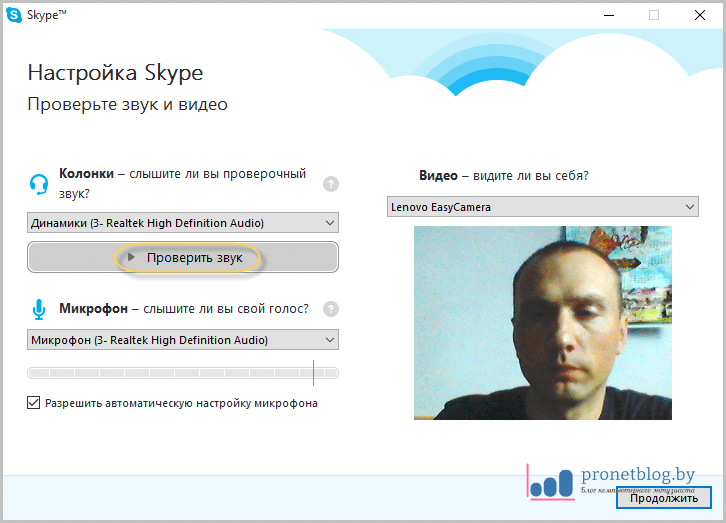Click the Микрофон – слышите ли вы label
This screenshot has height=523, width=726.
click(184, 309)
